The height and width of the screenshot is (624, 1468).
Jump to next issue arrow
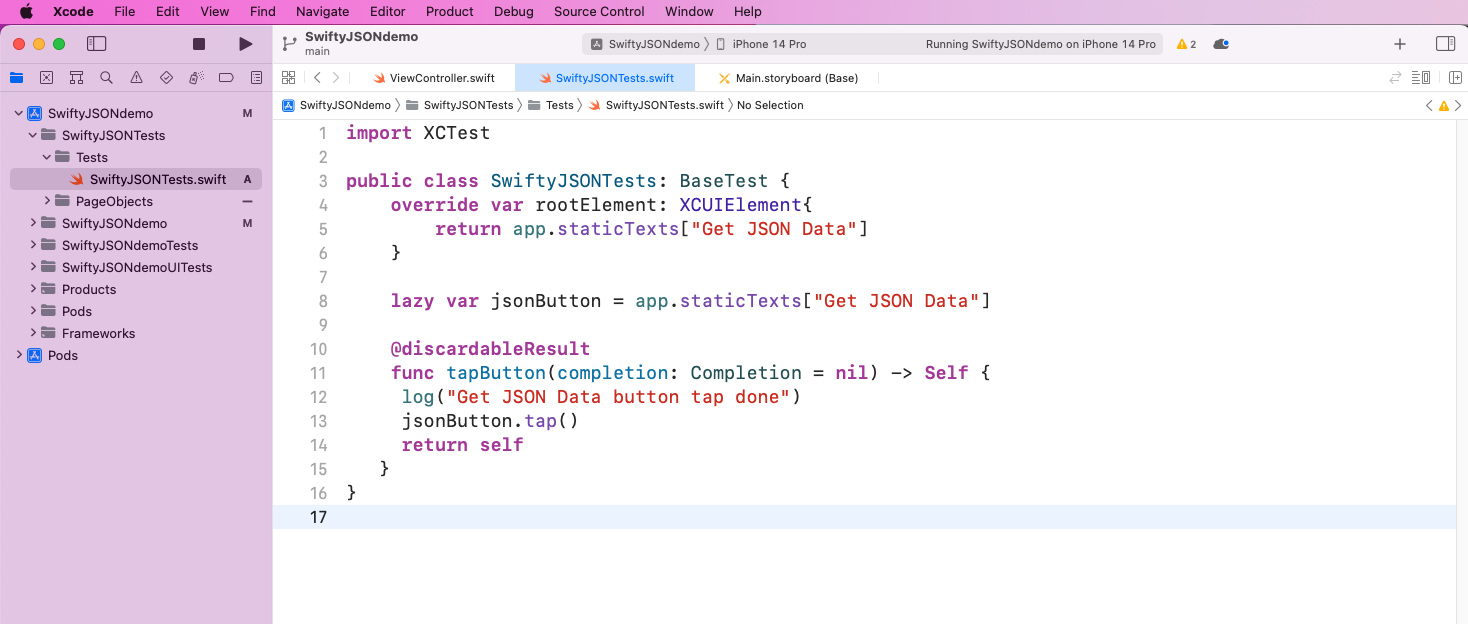click(x=1458, y=105)
